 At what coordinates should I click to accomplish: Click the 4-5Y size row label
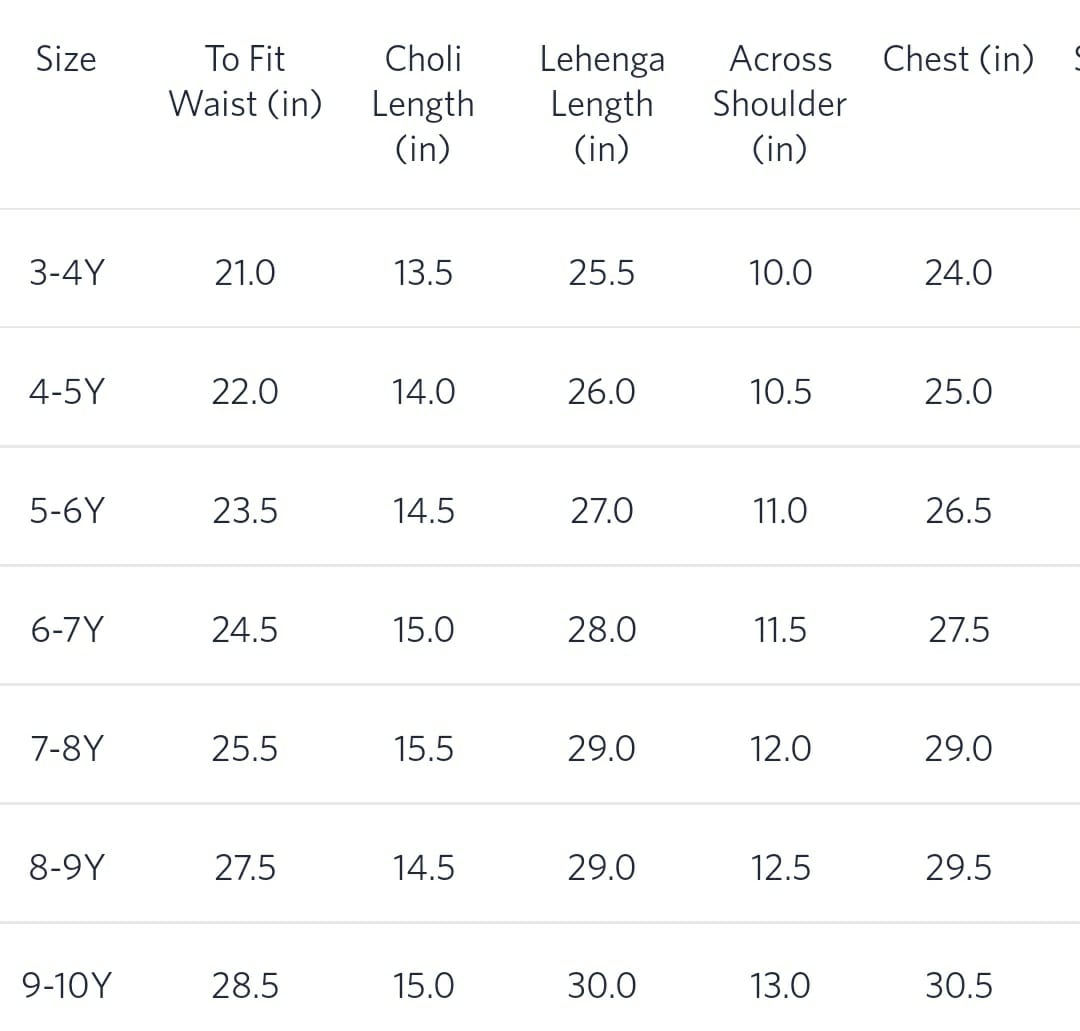[66, 392]
